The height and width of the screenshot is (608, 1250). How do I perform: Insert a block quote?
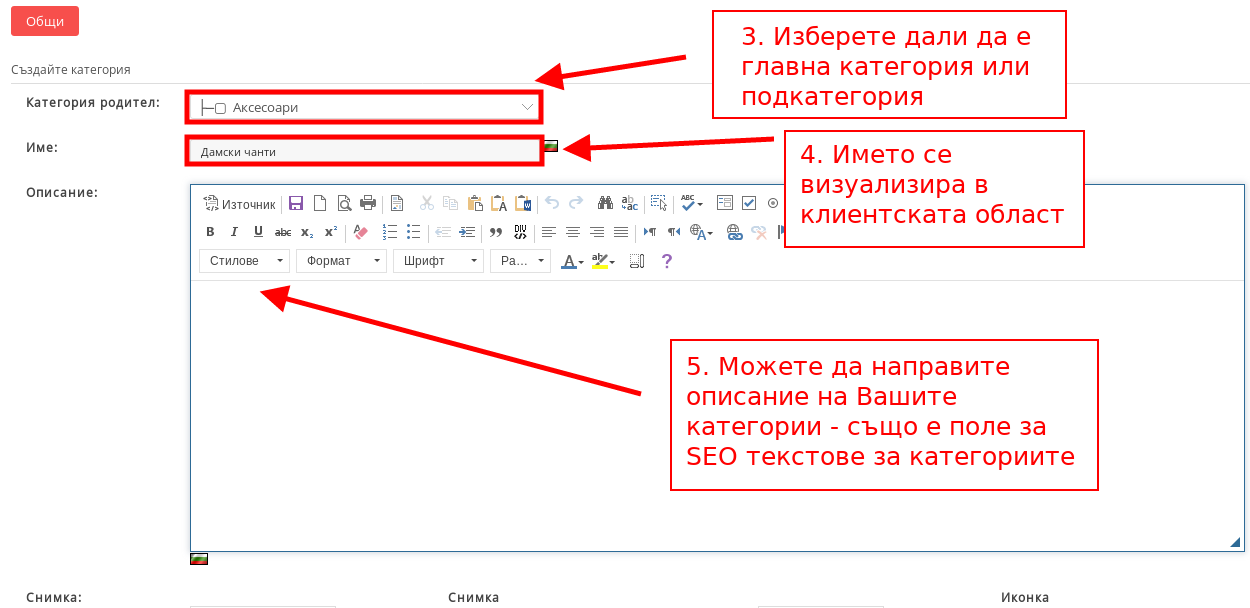pyautogui.click(x=495, y=232)
